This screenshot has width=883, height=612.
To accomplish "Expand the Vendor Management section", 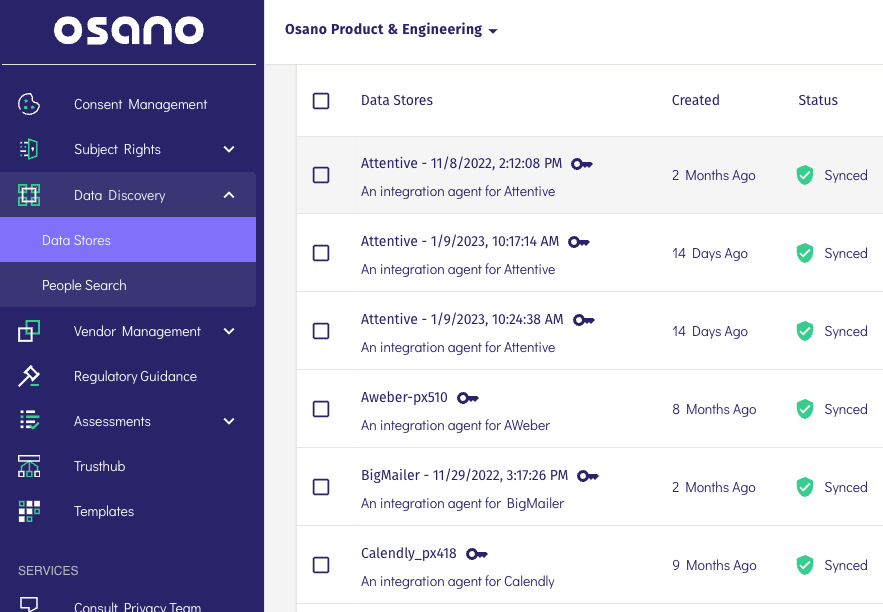I will click(x=229, y=331).
